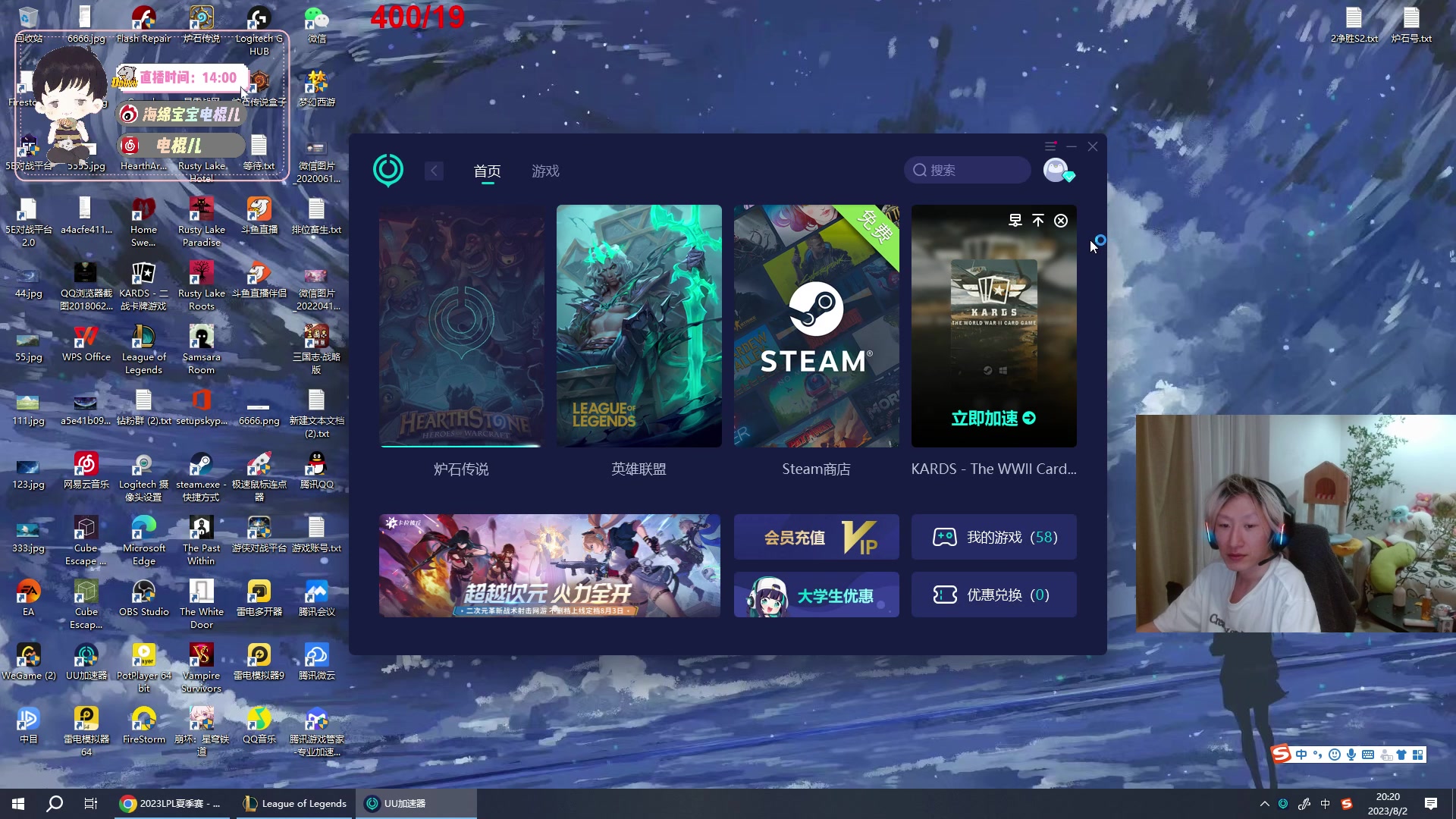Open the 大学生优惠 offer
This screenshot has height=819, width=1456.
click(816, 595)
